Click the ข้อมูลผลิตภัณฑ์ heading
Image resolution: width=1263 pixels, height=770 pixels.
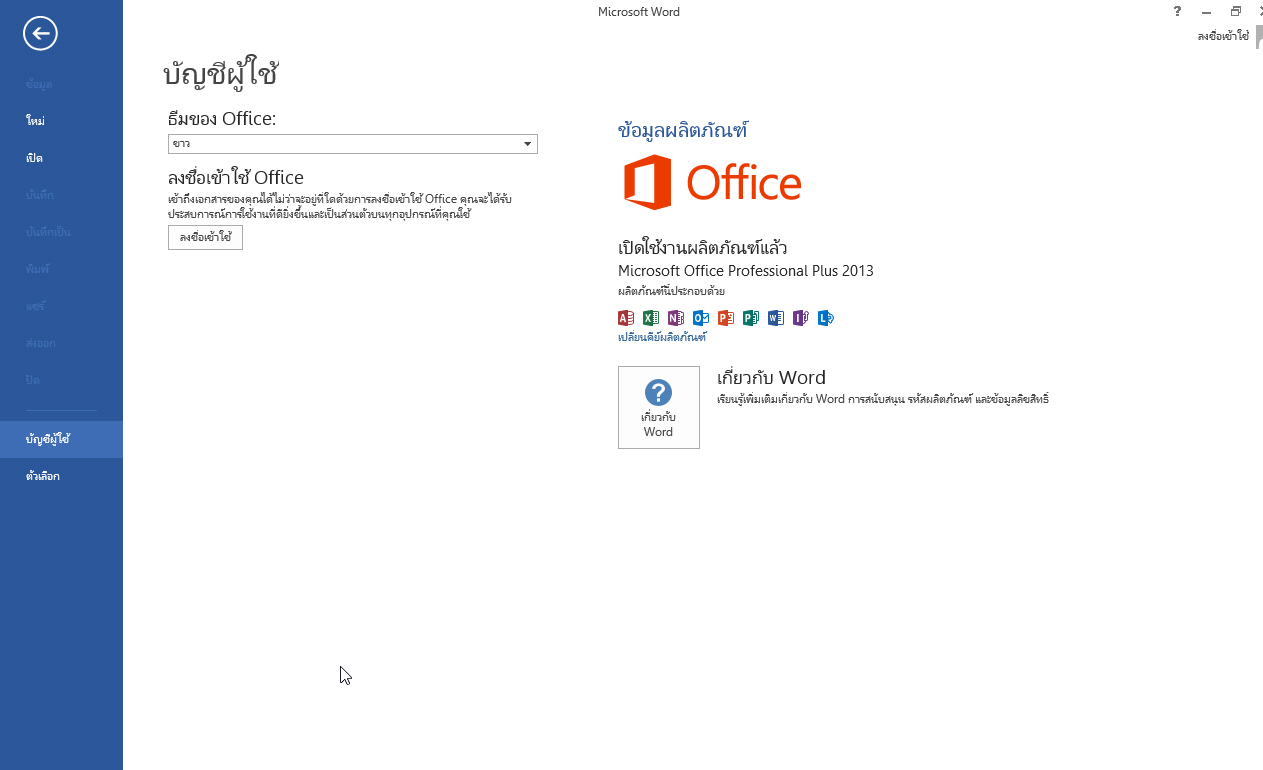683,130
